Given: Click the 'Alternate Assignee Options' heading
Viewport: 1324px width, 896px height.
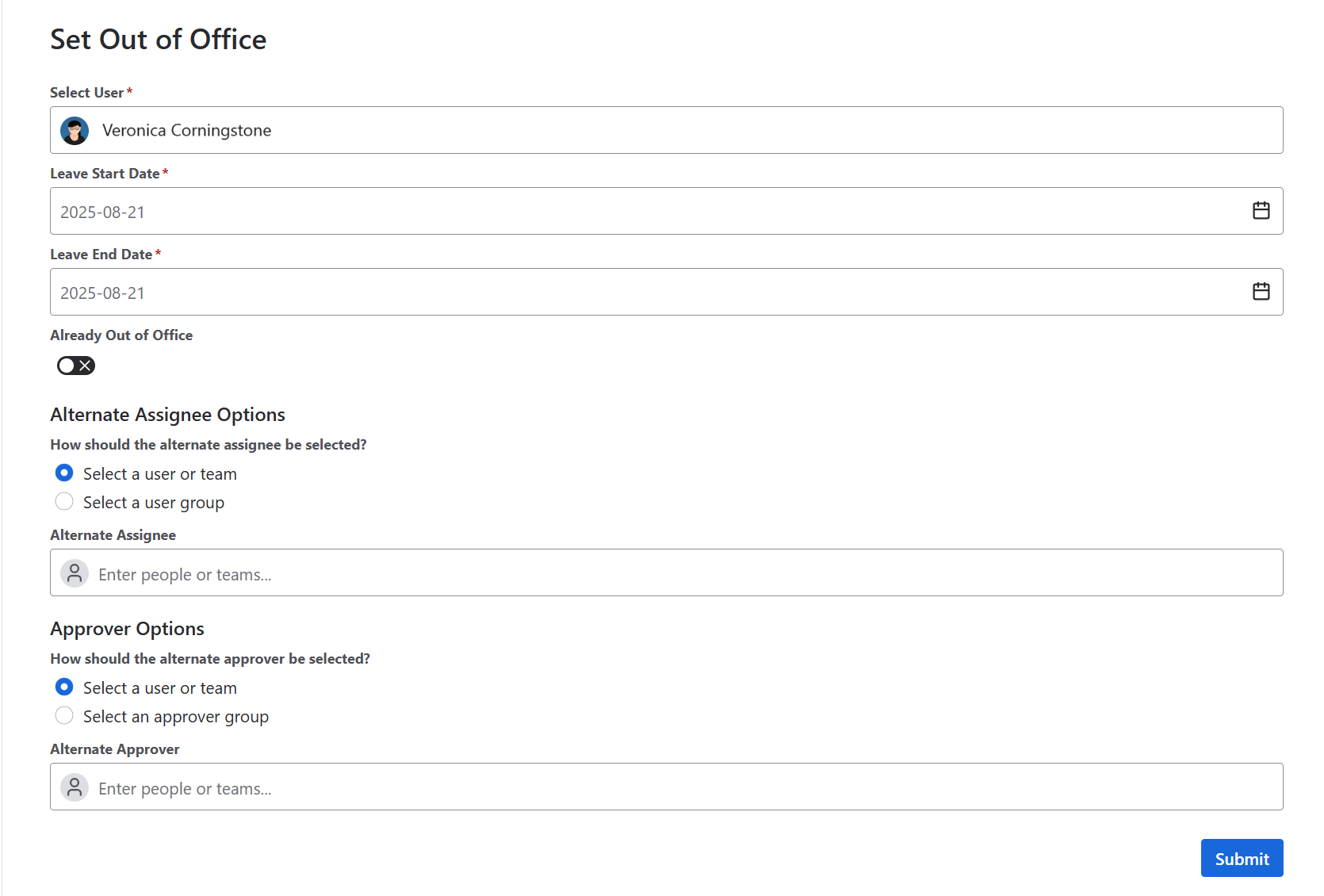Looking at the screenshot, I should [x=167, y=415].
